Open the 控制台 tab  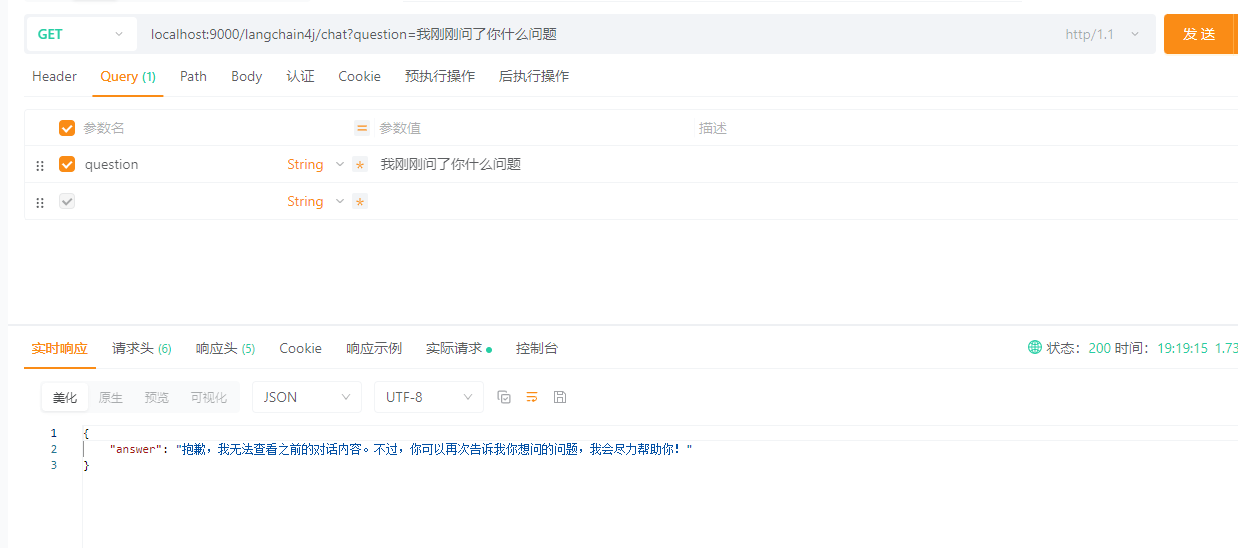(537, 348)
